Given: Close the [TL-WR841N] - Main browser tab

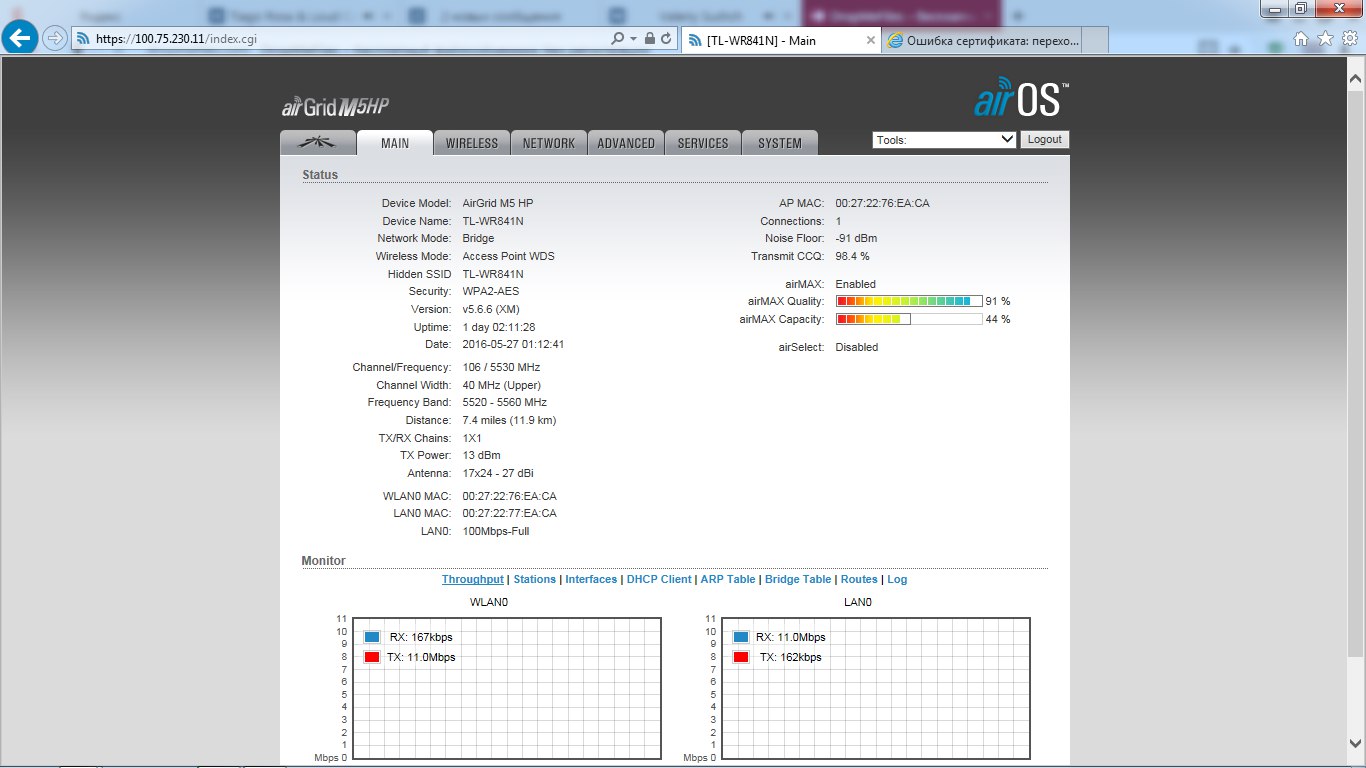Looking at the screenshot, I should pos(870,40).
